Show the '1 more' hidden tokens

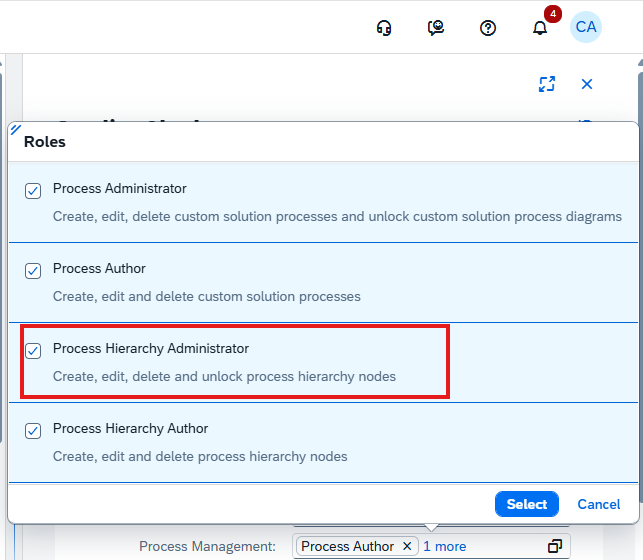[x=445, y=546]
